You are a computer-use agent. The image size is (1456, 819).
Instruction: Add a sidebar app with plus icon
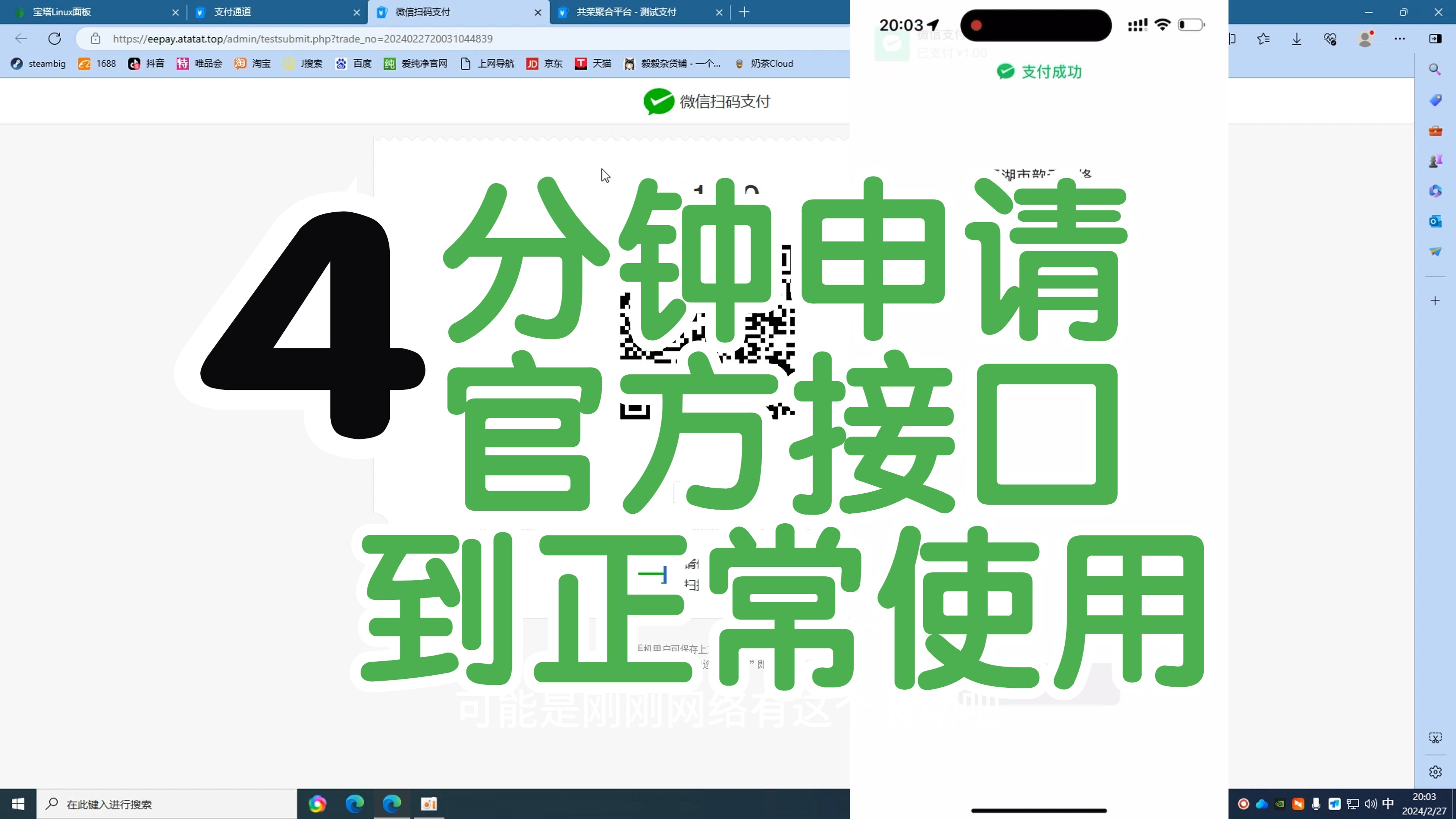click(x=1435, y=301)
